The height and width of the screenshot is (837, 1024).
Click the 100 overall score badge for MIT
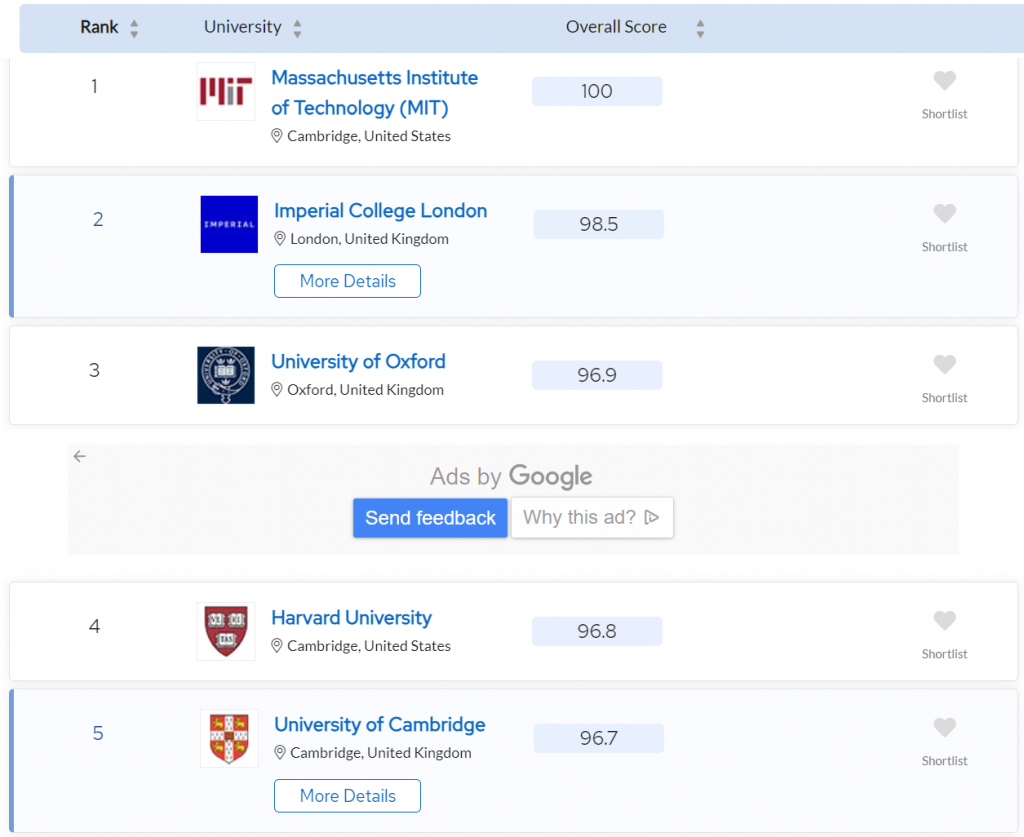point(597,90)
